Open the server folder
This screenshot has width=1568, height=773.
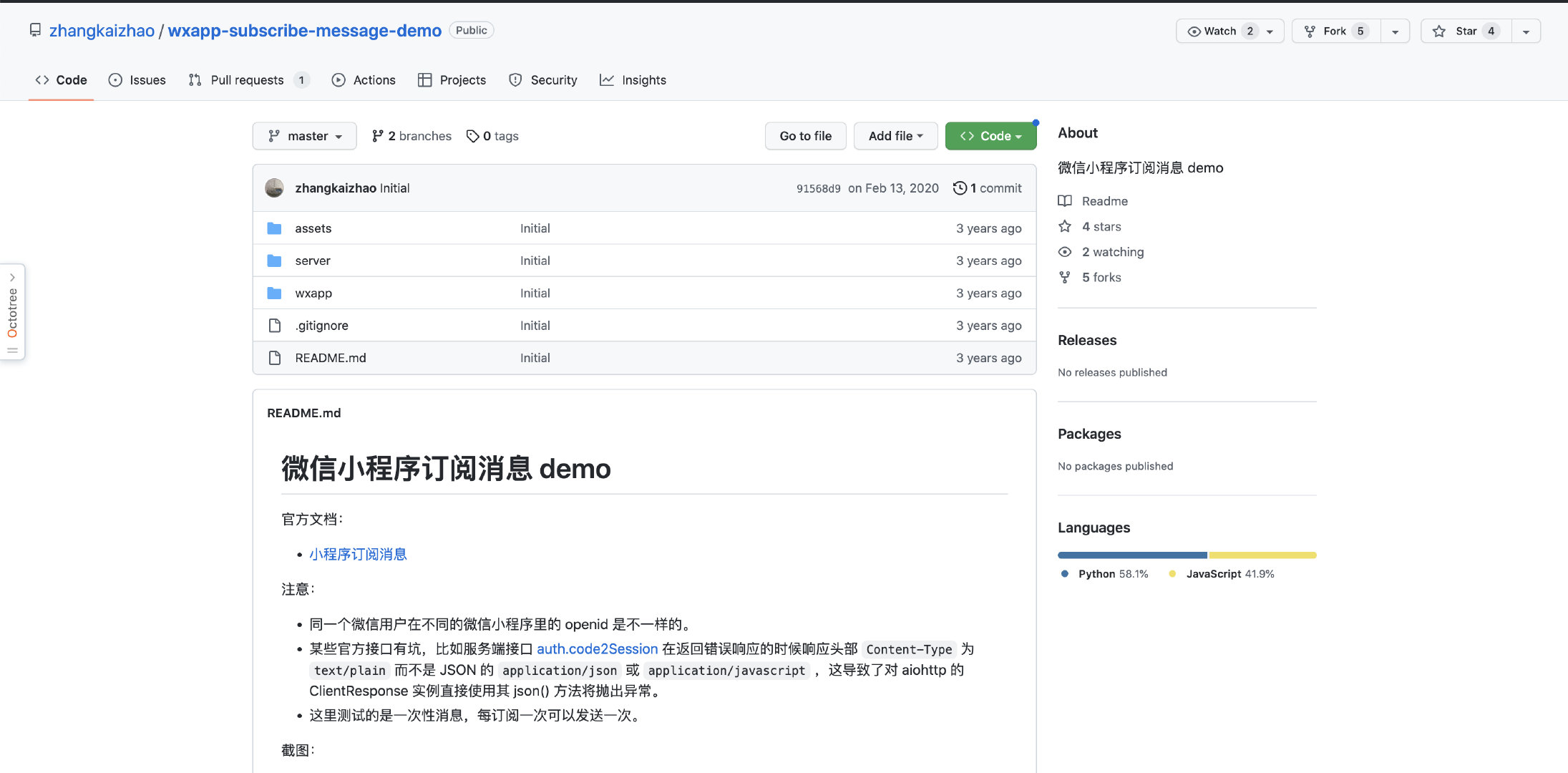tap(313, 261)
